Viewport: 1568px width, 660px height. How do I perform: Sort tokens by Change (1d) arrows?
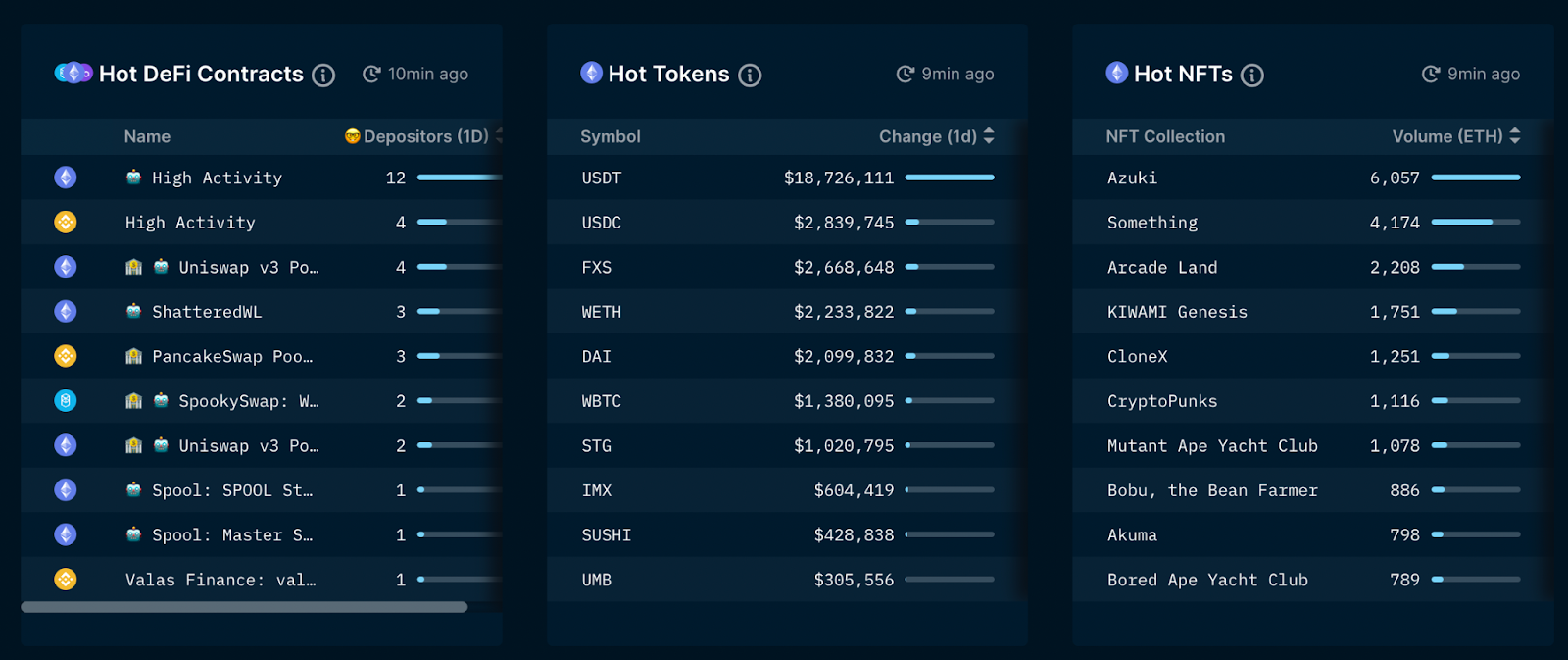pos(989,136)
